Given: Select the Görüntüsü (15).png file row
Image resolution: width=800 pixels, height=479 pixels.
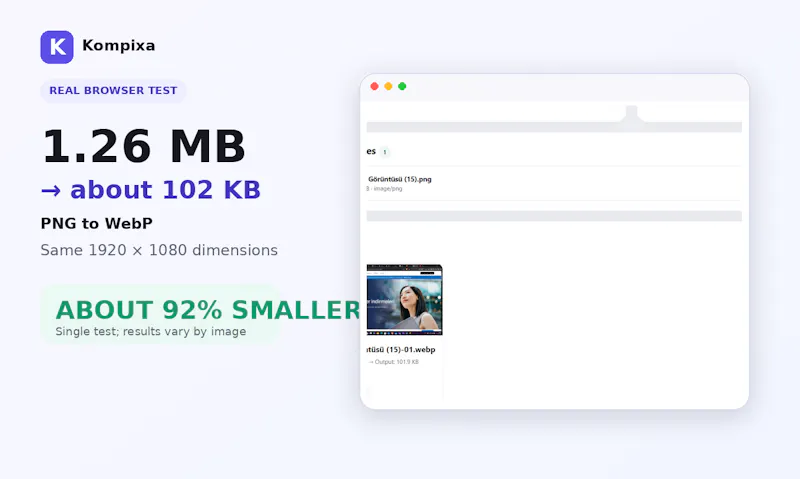Looking at the screenshot, I should pyautogui.click(x=554, y=184).
